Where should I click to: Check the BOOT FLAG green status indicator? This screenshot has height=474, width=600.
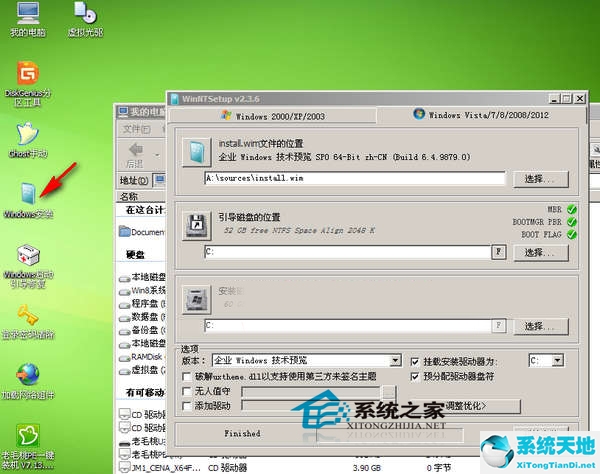(x=572, y=235)
